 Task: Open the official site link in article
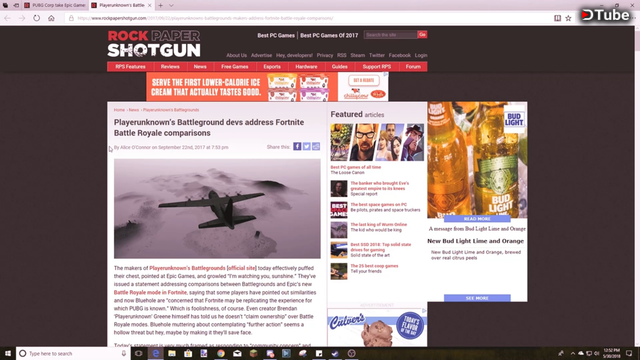pos(242,268)
